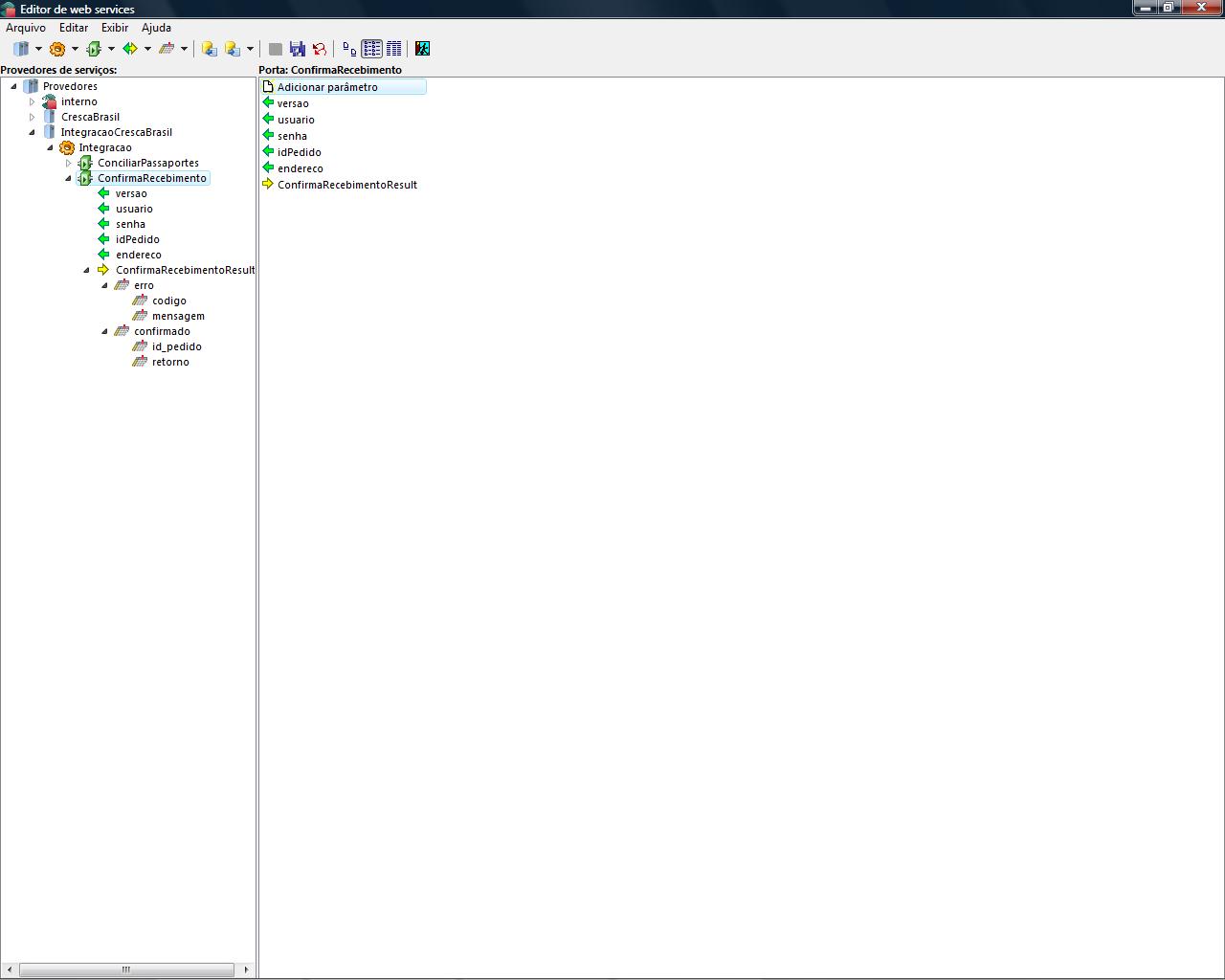Click the new parameter arrows toolbar icon
Viewport: 1225px width, 980px height.
point(130,49)
